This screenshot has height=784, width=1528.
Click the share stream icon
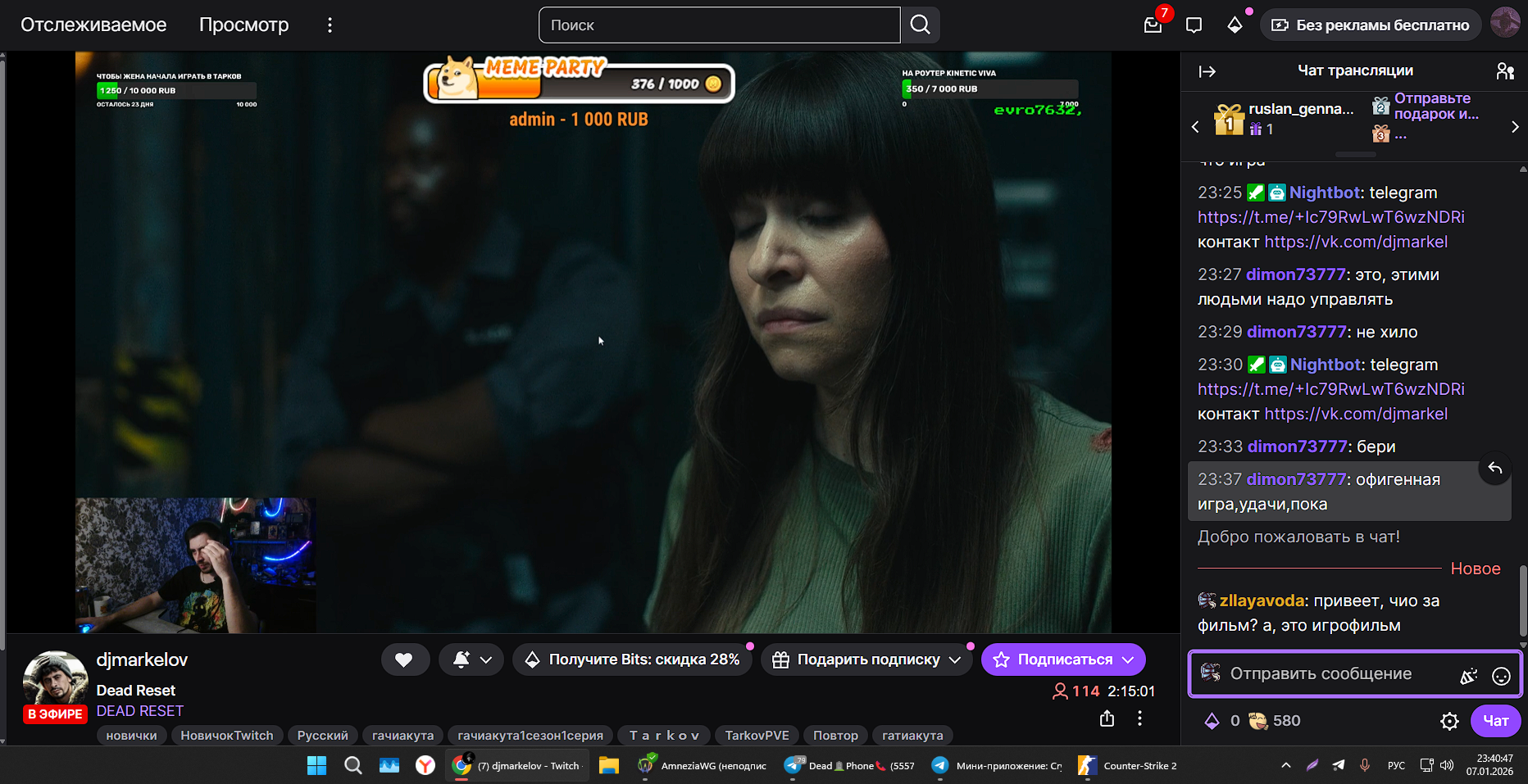[x=1107, y=718]
